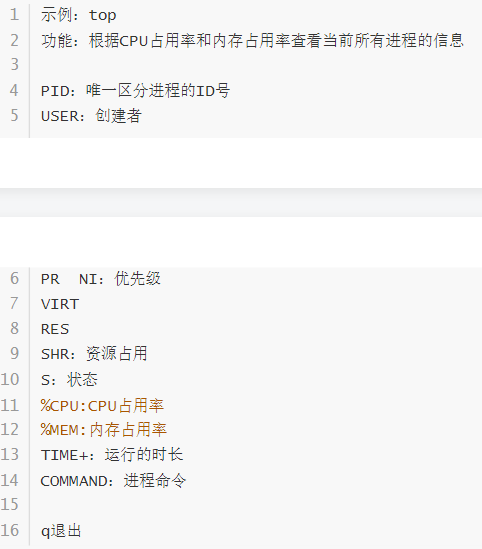Image resolution: width=482 pixels, height=549 pixels.
Task: Click the TIME+ 运行的时长 line
Action: pos(112,455)
